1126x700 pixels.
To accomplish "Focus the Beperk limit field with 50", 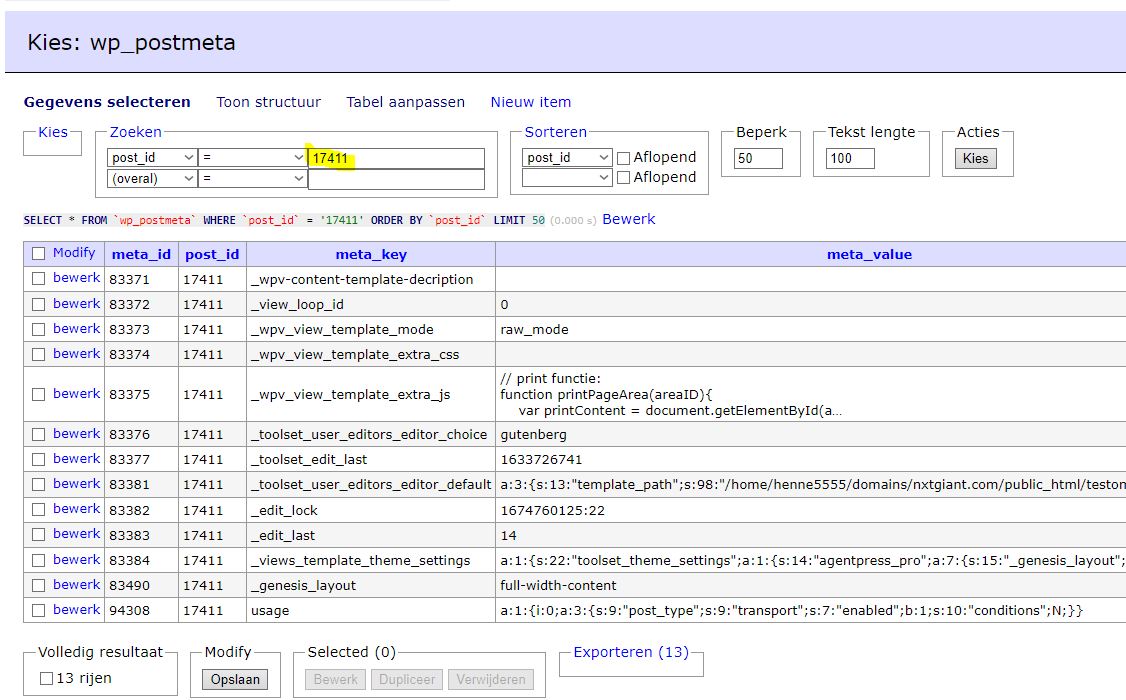I will [758, 158].
